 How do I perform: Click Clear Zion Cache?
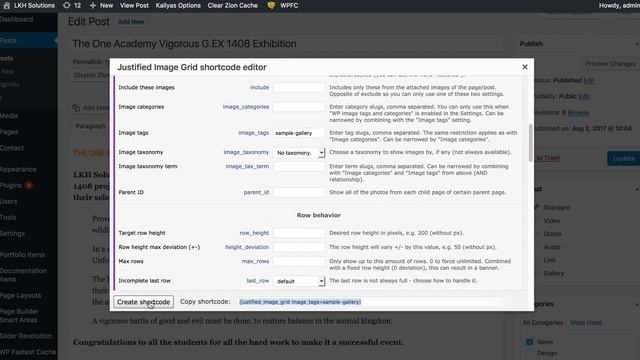(x=232, y=5)
